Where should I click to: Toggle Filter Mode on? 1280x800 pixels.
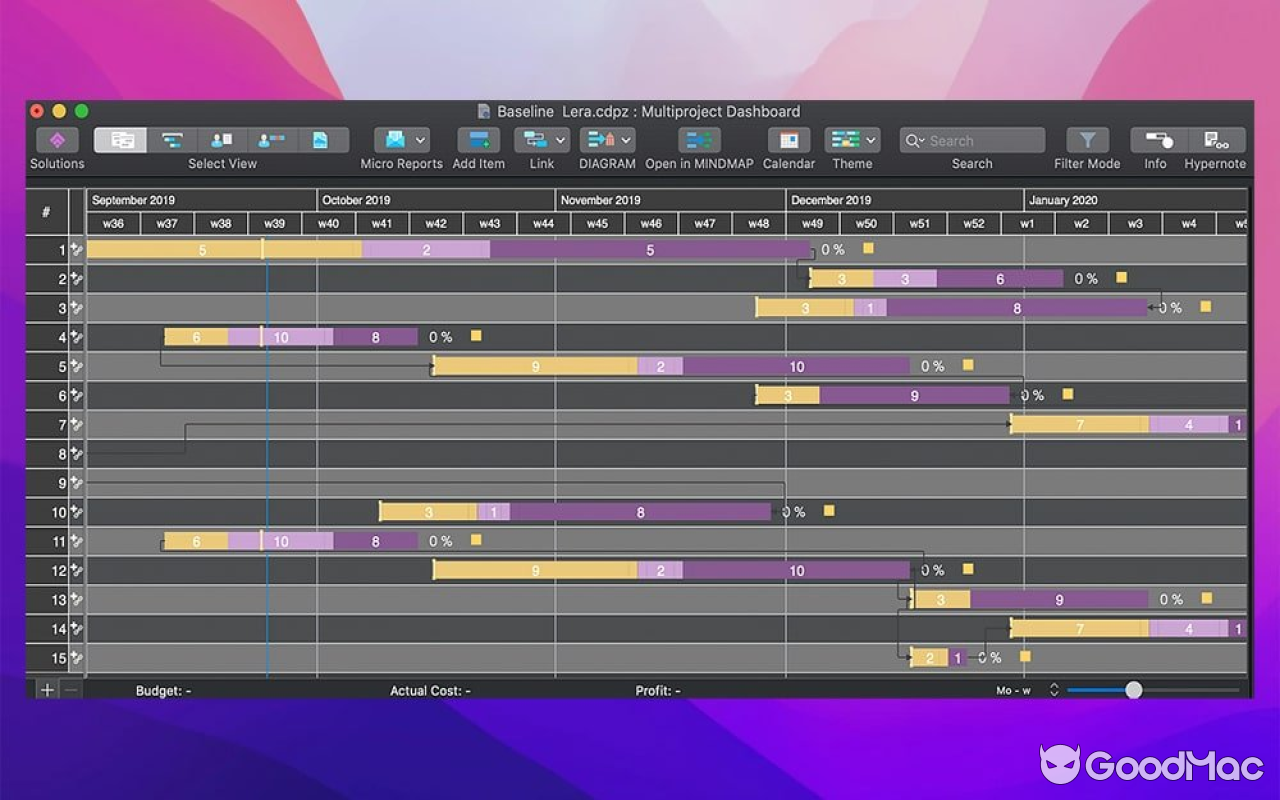(x=1087, y=140)
